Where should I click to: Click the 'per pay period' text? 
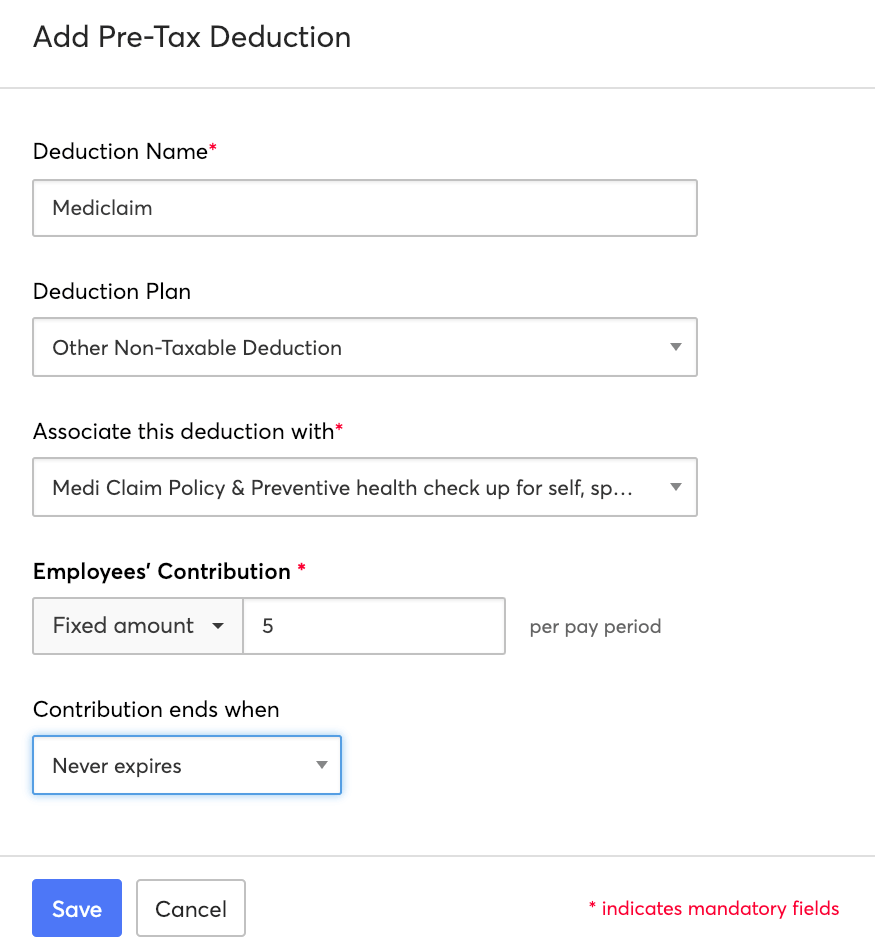[595, 627]
